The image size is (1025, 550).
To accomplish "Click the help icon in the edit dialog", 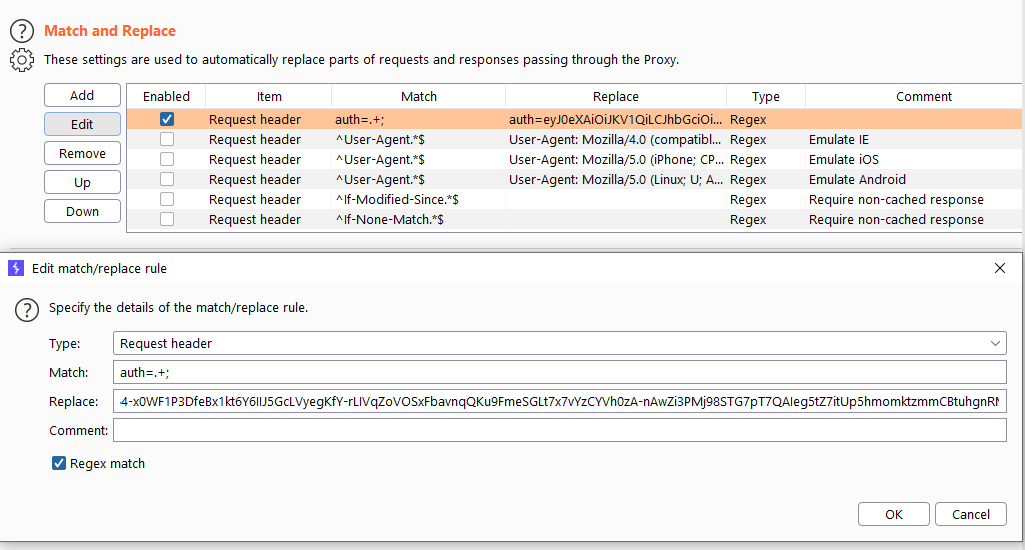I will coord(27,309).
